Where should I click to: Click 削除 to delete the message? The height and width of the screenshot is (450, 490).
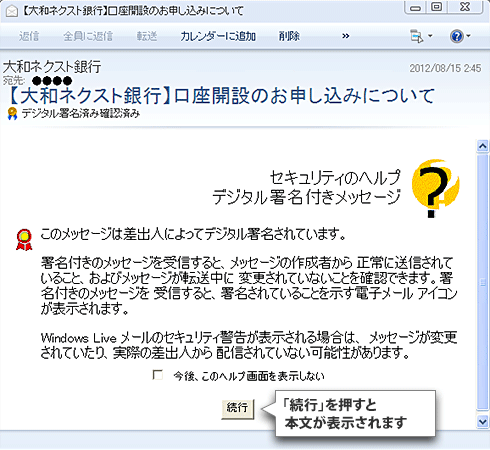289,36
